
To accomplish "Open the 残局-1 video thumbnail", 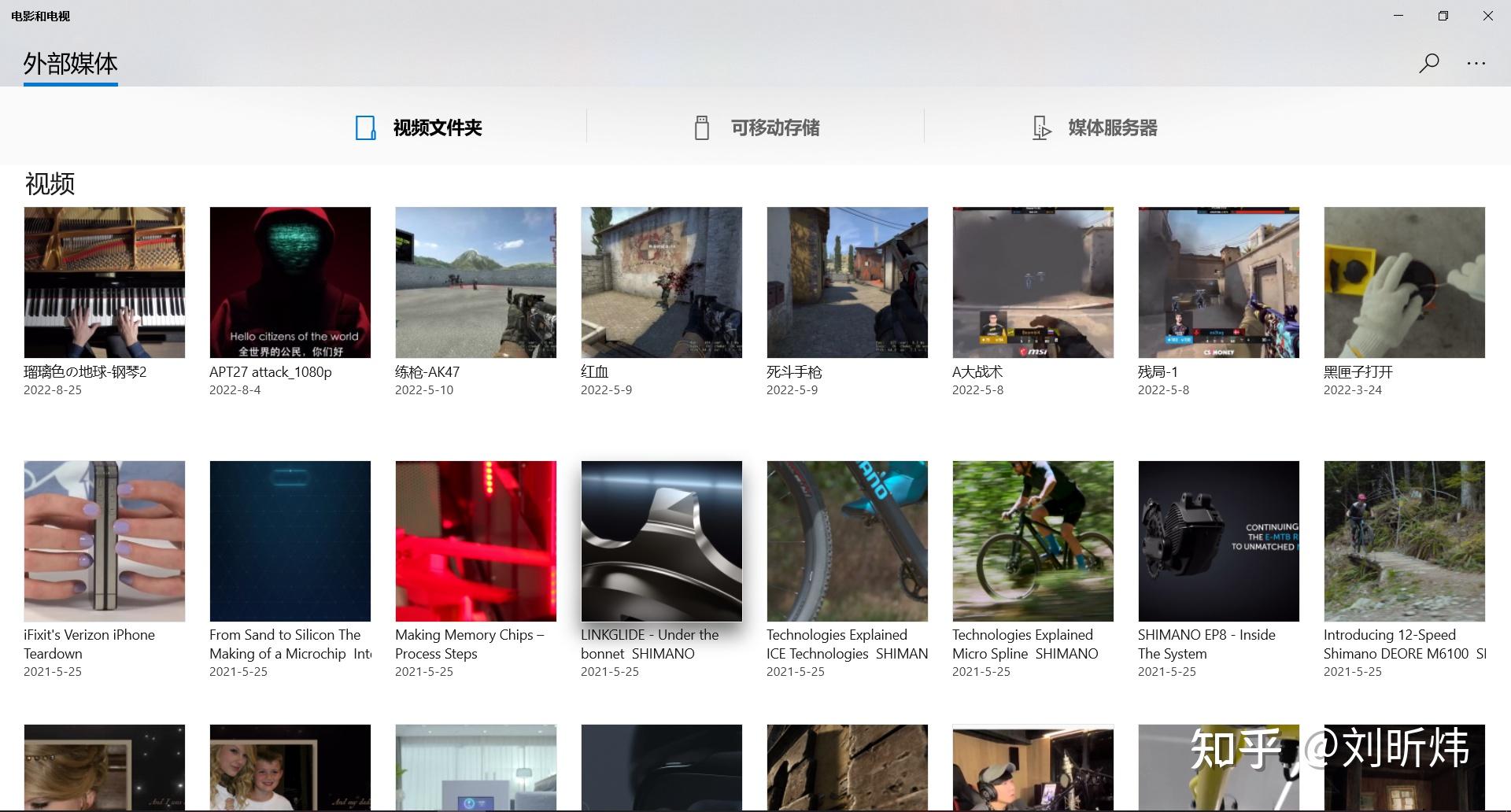I will coord(1219,282).
